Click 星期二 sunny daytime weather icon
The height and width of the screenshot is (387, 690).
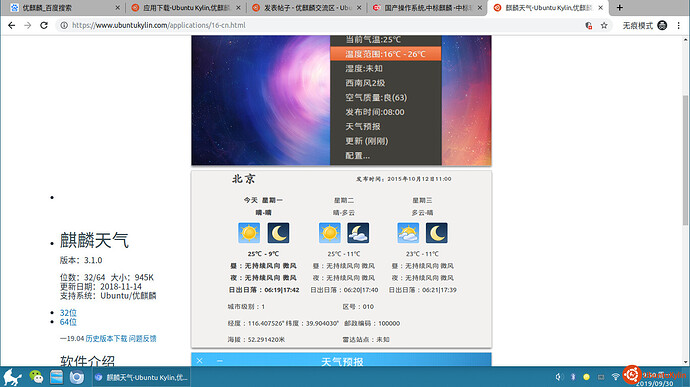[x=330, y=233]
